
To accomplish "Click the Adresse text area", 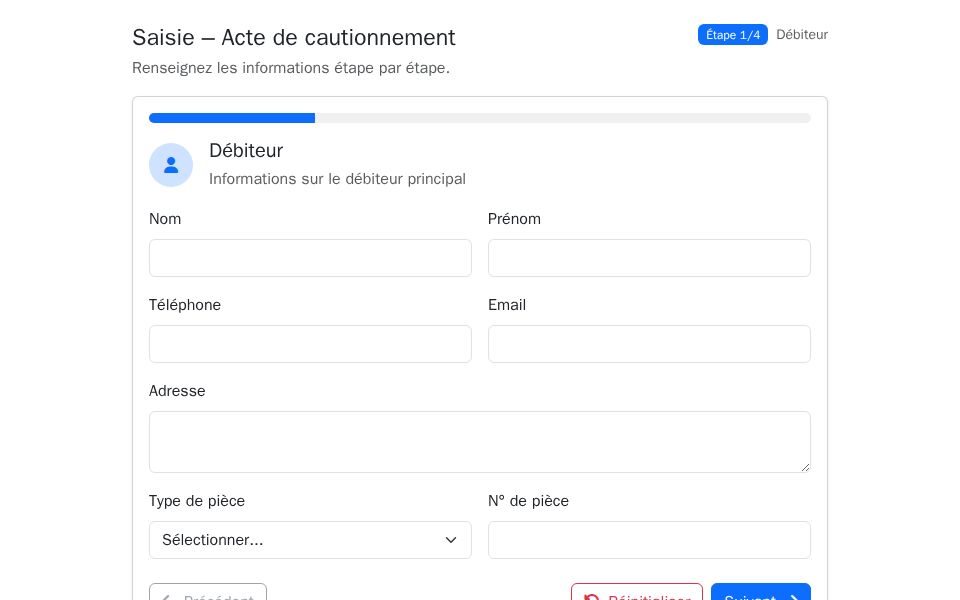I will [480, 441].
